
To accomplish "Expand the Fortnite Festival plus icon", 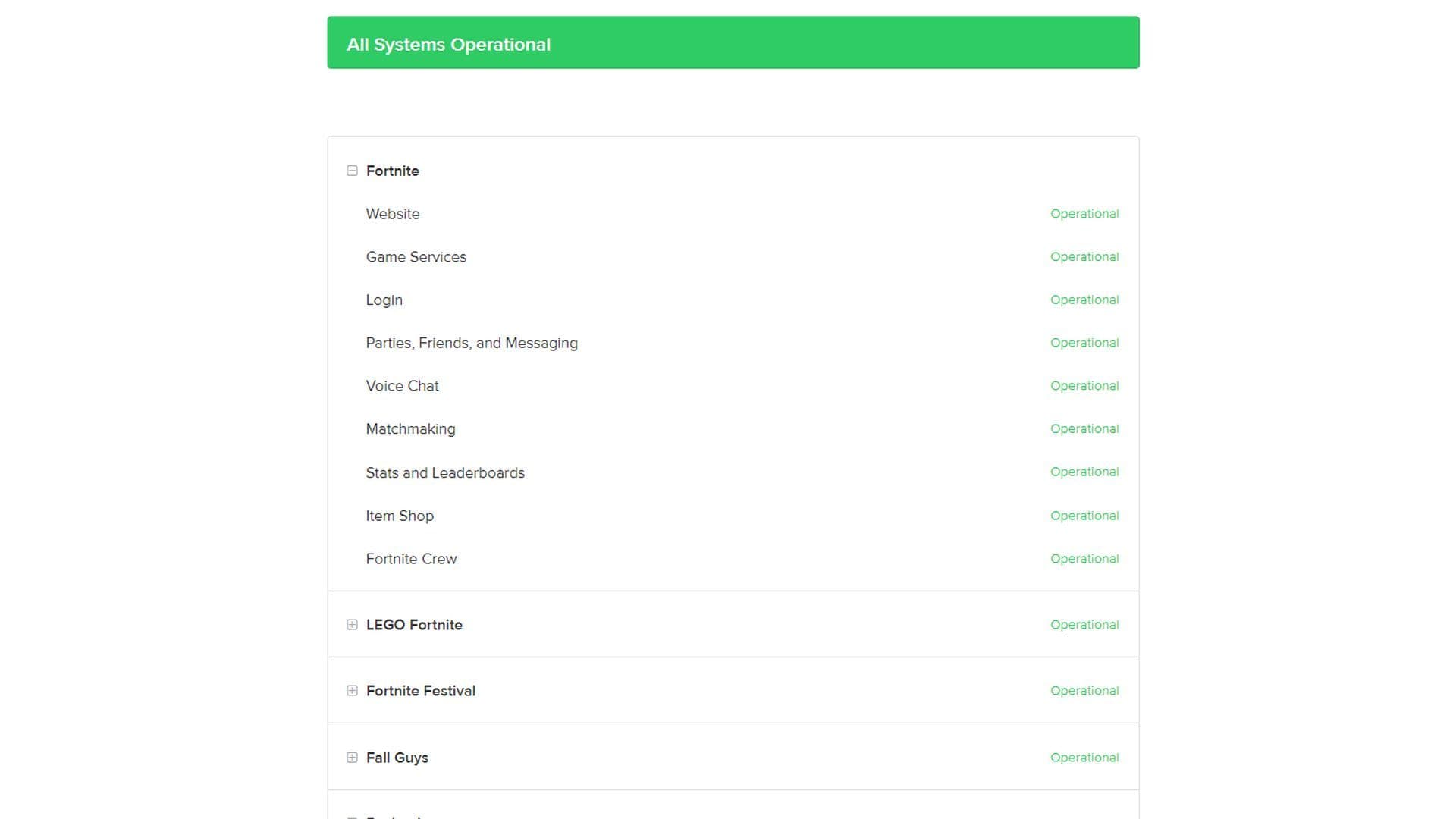I will (352, 691).
